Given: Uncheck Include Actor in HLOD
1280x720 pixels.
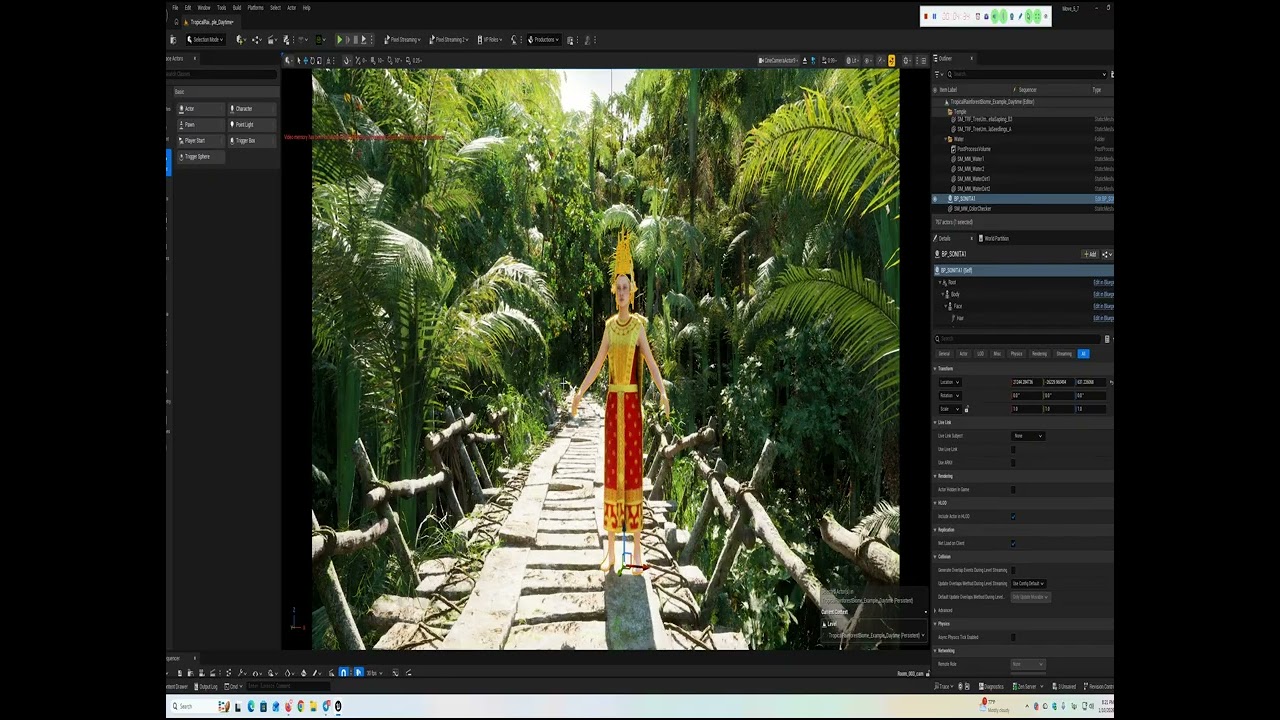Looking at the screenshot, I should pyautogui.click(x=1013, y=516).
